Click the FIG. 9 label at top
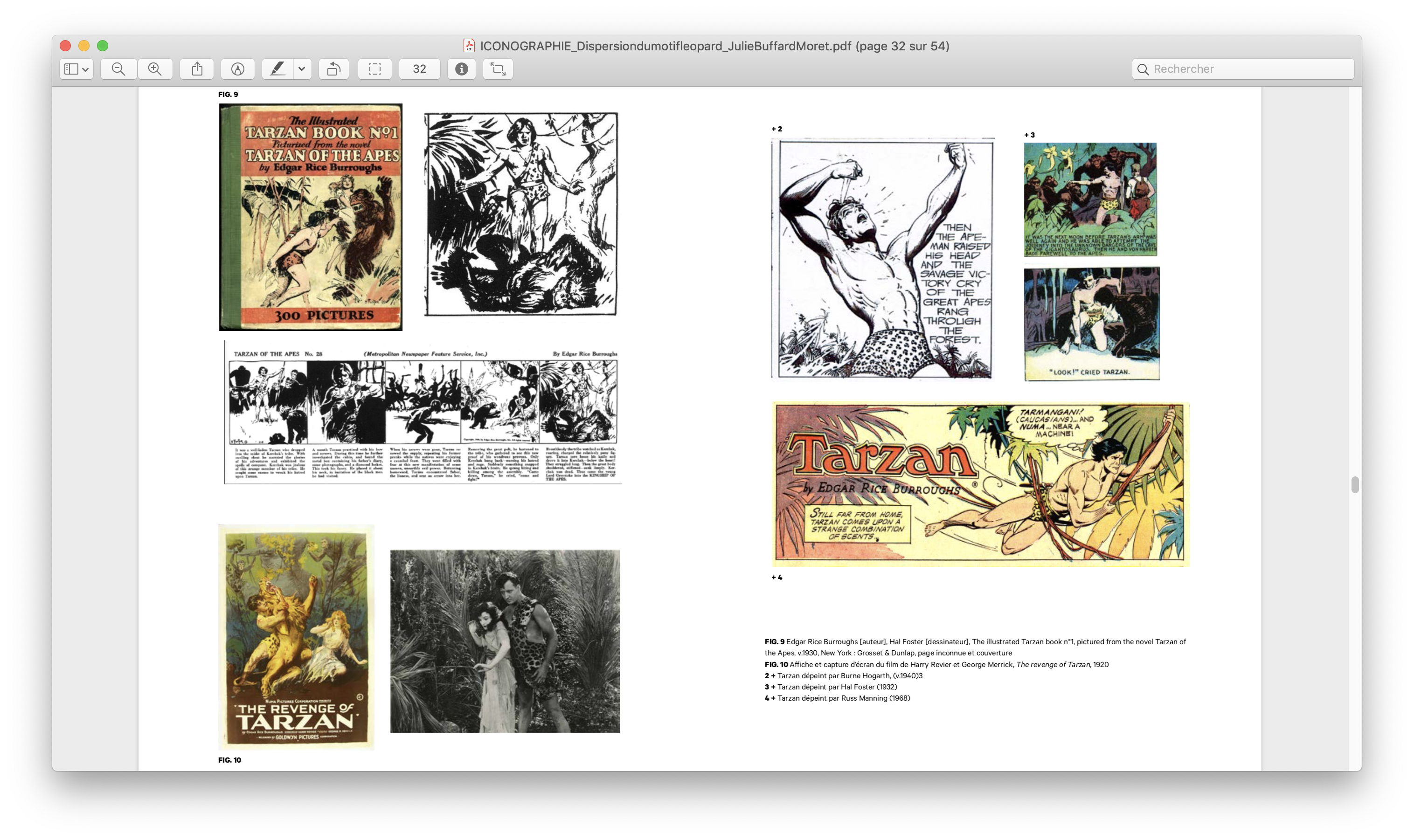 point(228,95)
